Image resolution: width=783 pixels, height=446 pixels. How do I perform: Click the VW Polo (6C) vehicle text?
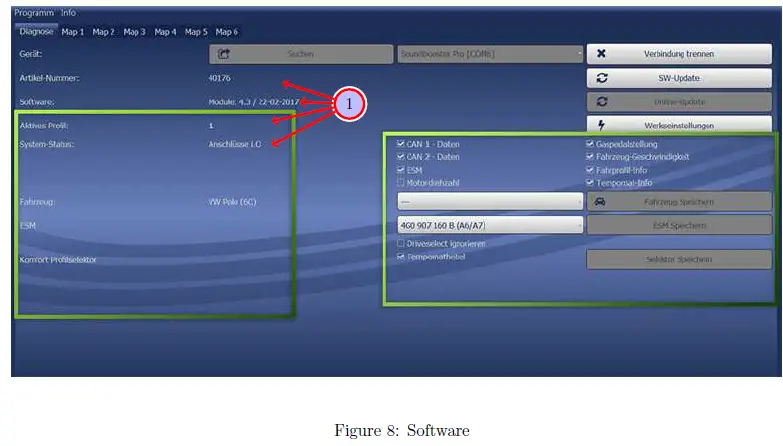coord(232,202)
